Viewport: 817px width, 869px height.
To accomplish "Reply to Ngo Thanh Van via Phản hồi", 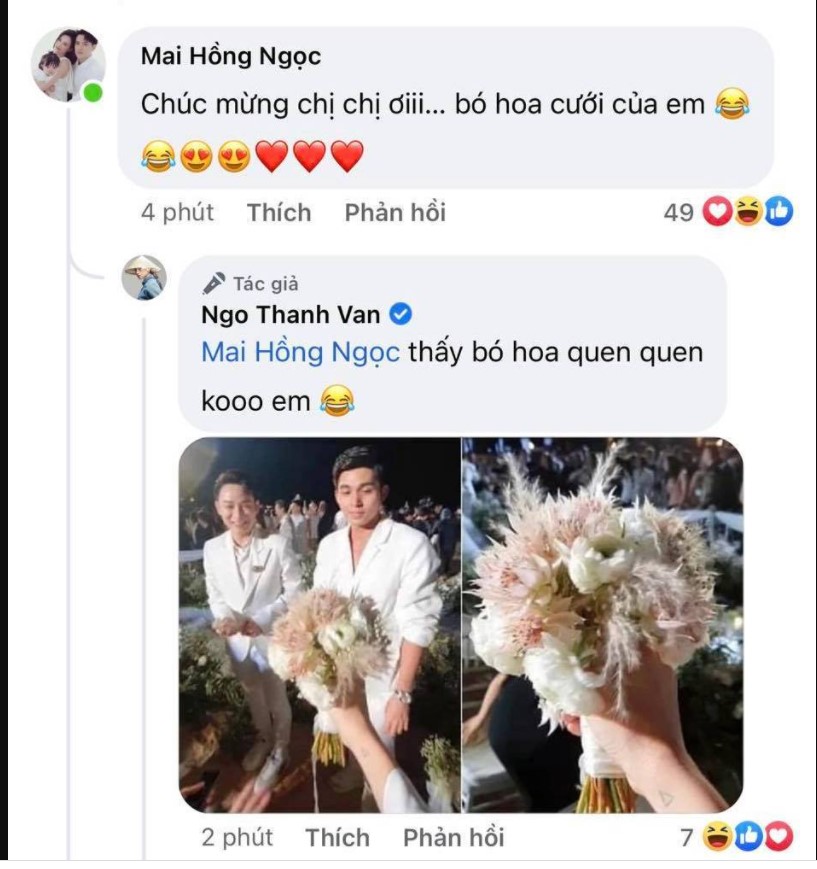I will pos(454,837).
